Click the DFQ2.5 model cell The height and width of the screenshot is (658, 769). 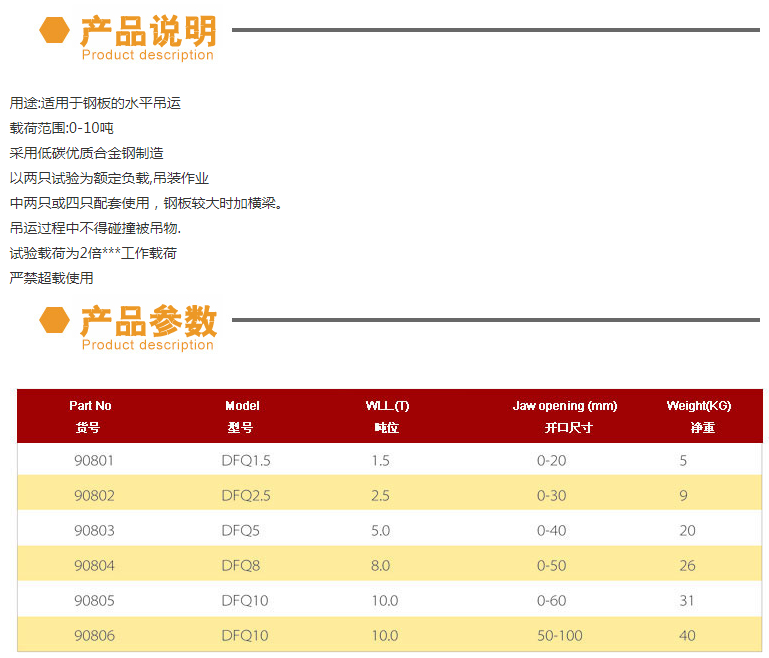[246, 496]
